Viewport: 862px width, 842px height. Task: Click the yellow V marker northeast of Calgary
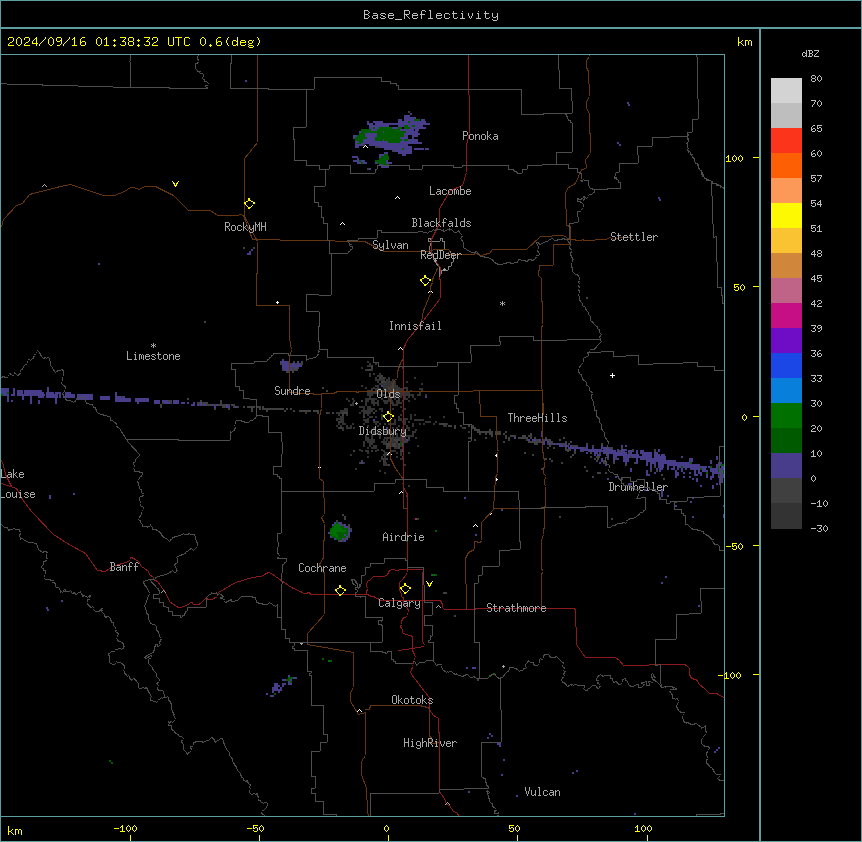pos(429,584)
